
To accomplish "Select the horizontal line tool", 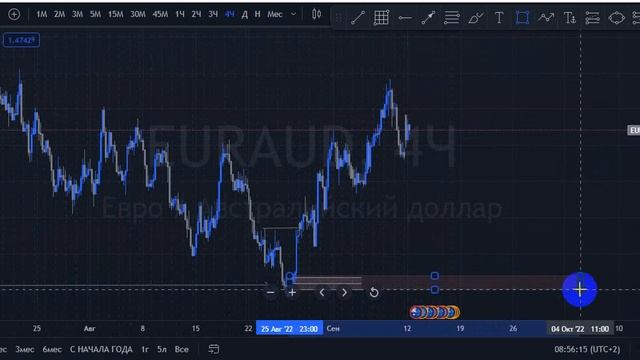I will [x=405, y=18].
